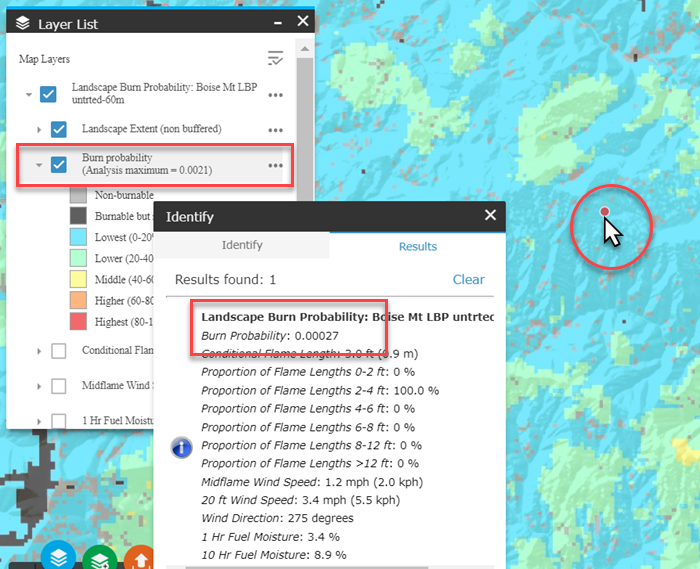Click the Burnable dark gray legend swatch
The width and height of the screenshot is (700, 569).
78,216
